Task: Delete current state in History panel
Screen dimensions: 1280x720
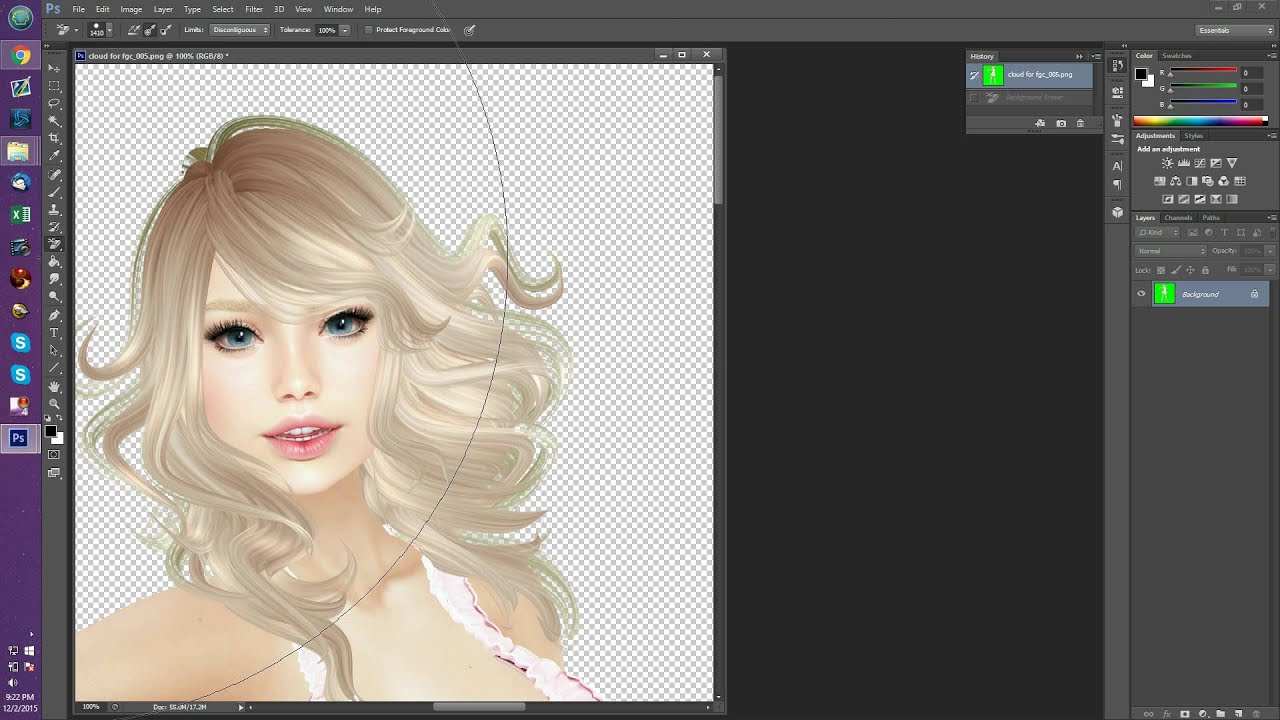Action: coord(1080,123)
